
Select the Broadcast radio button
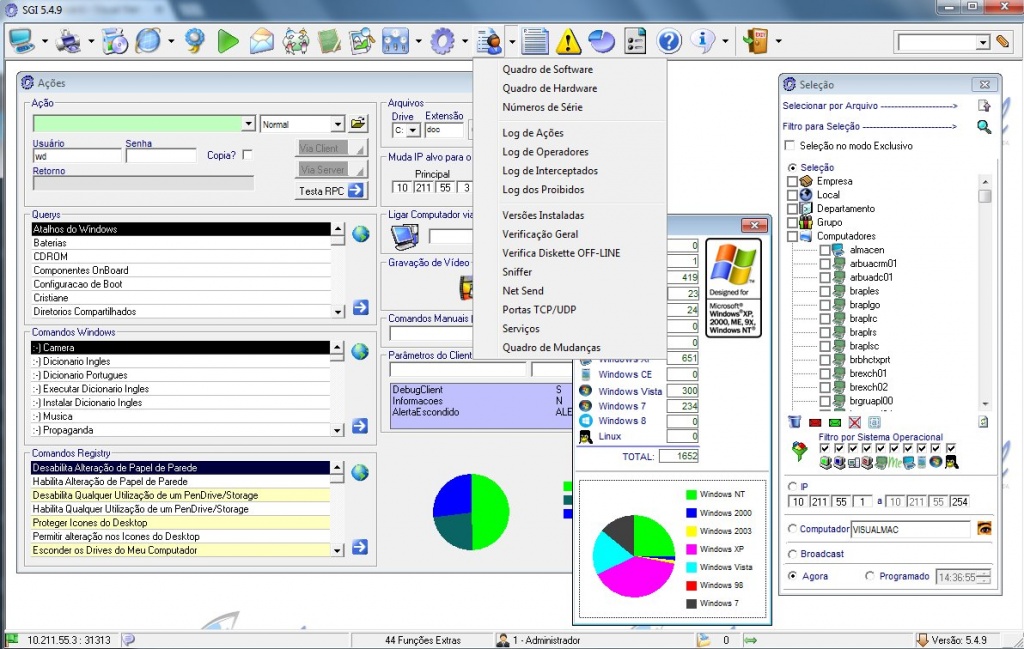point(793,554)
